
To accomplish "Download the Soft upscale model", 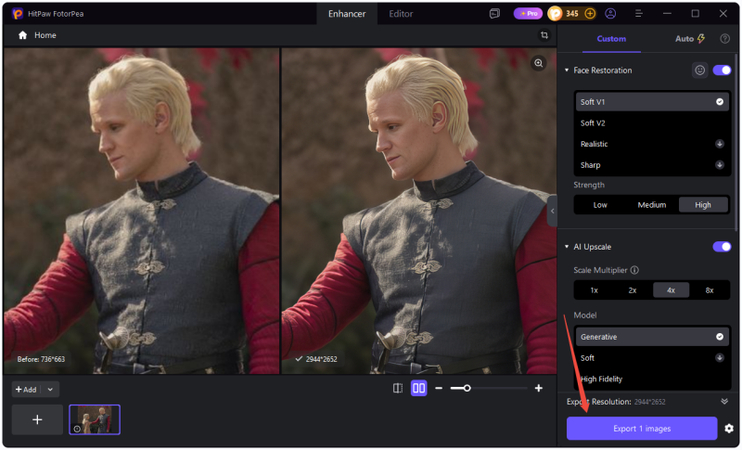I will (x=719, y=358).
